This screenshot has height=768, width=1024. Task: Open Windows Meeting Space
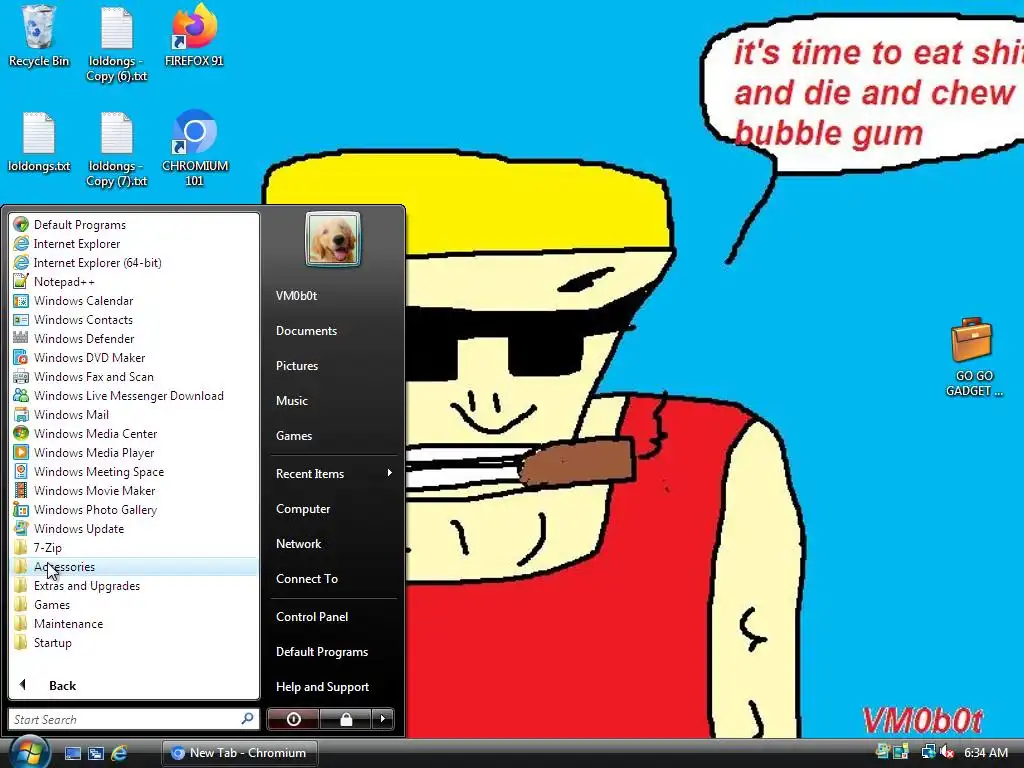click(x=134, y=472)
